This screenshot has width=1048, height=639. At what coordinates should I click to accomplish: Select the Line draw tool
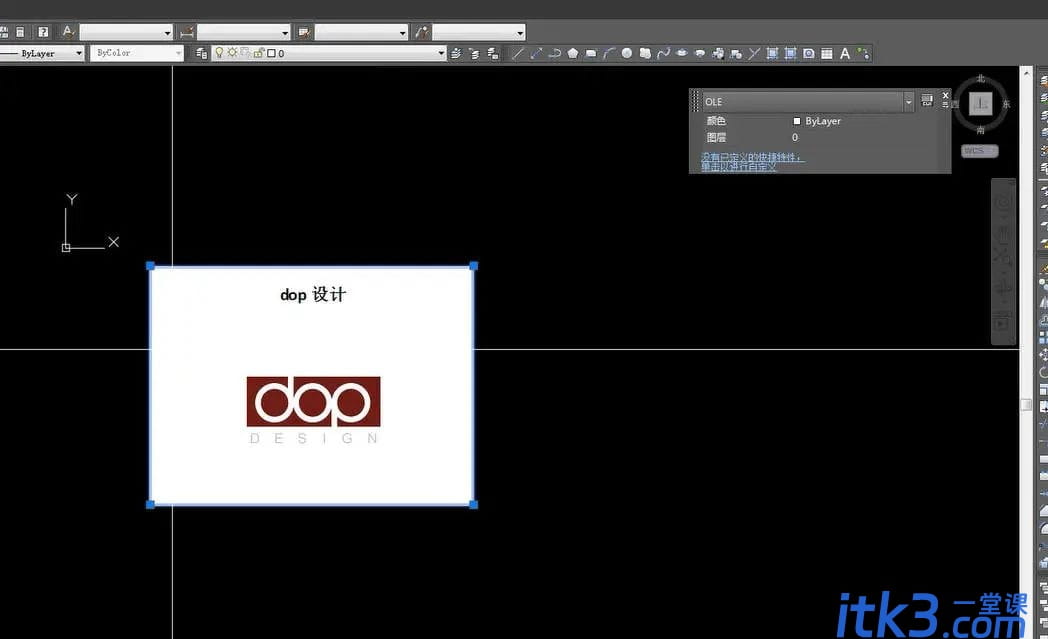pyautogui.click(x=517, y=53)
